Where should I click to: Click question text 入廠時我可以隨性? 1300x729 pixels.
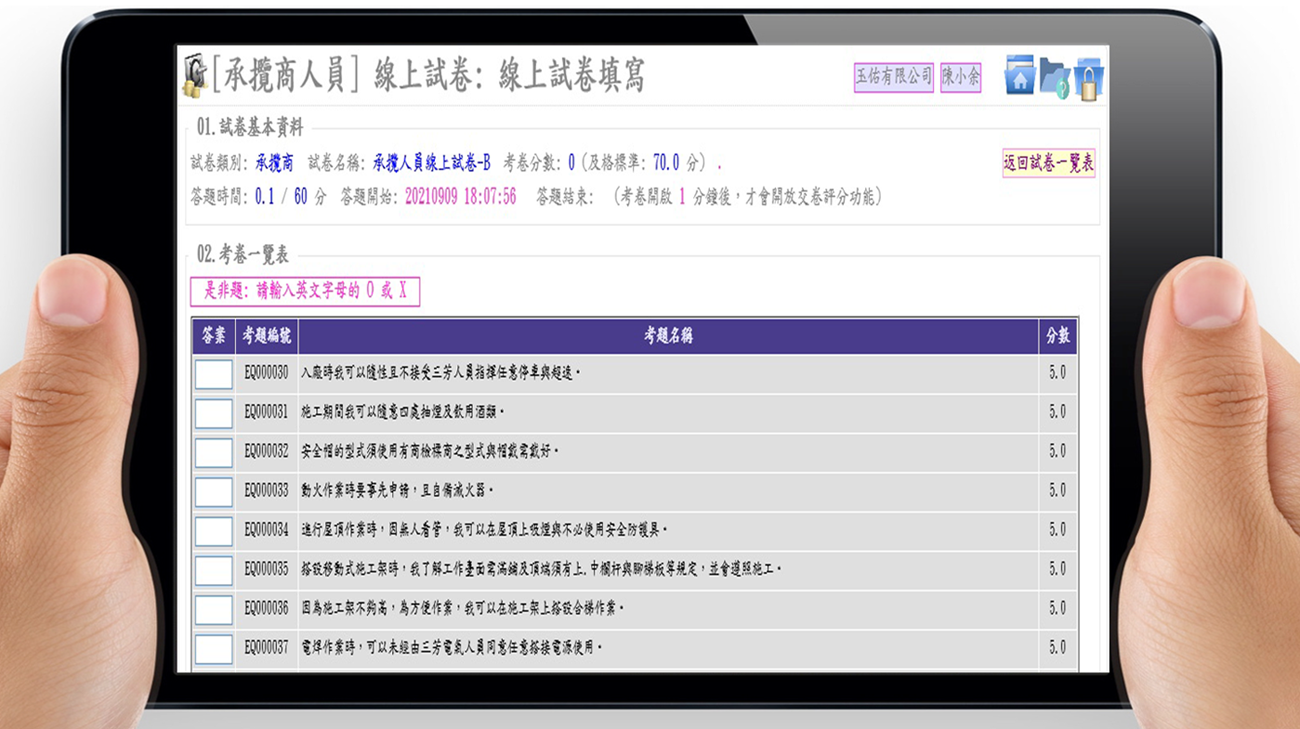[346, 373]
